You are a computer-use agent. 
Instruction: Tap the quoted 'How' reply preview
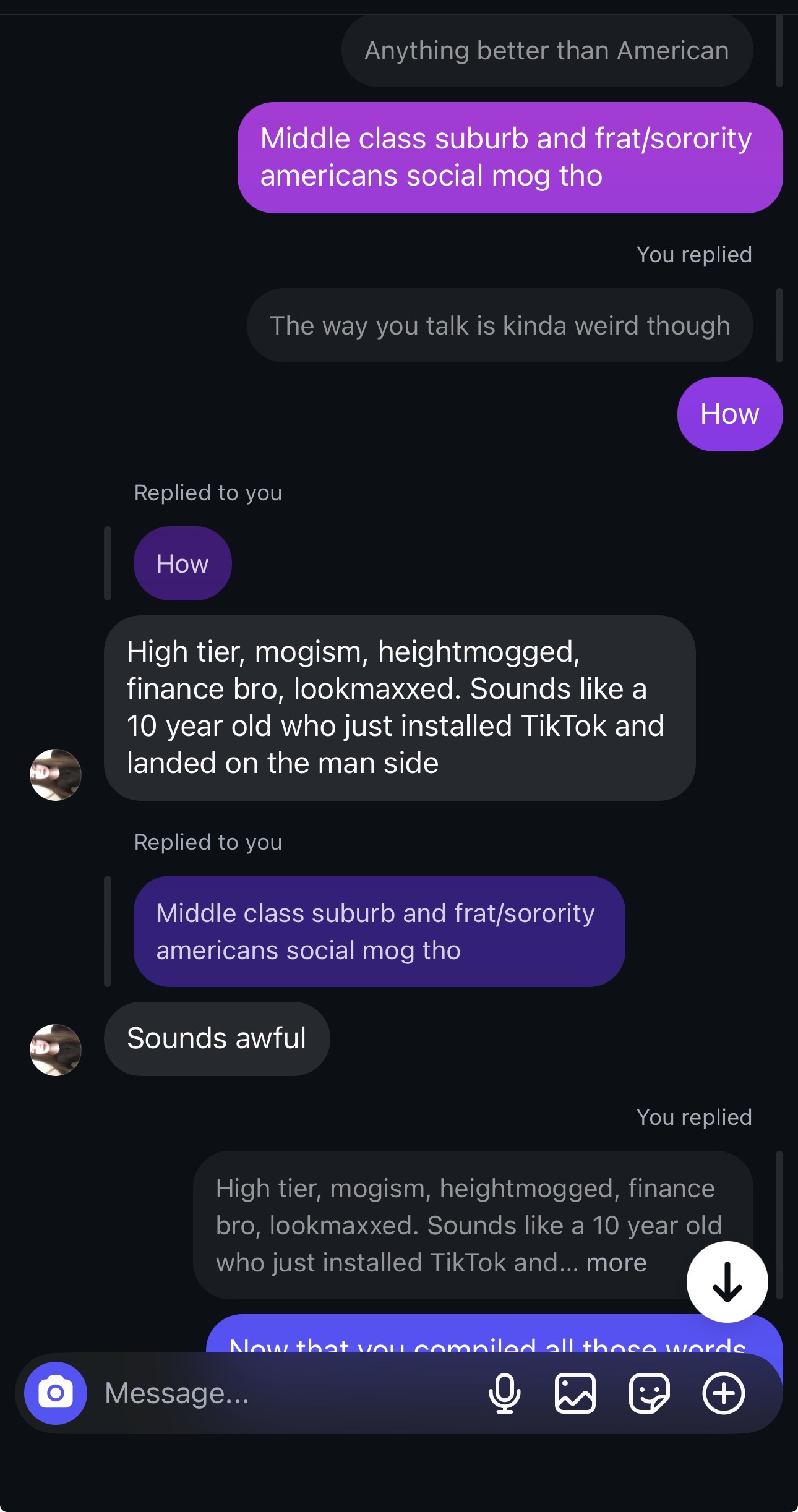point(182,563)
